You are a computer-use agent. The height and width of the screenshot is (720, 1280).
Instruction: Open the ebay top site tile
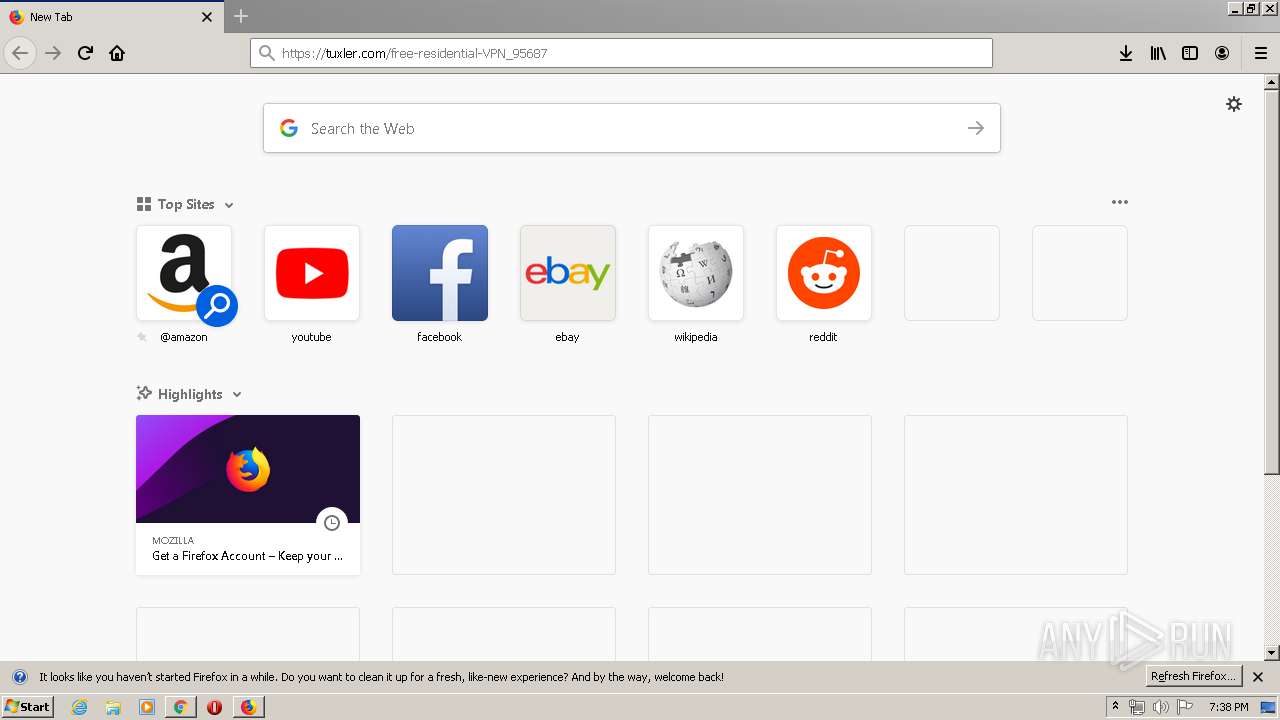click(568, 273)
